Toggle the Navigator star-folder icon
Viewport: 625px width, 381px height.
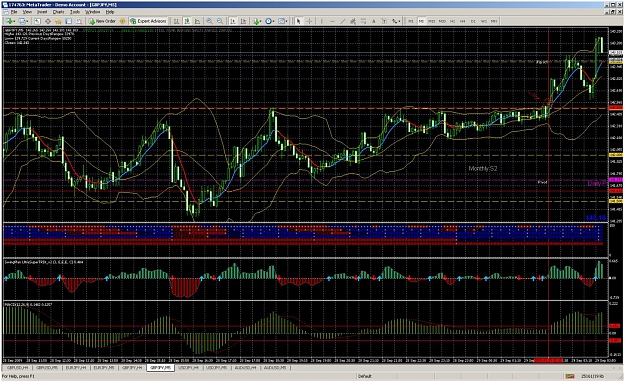(x=58, y=21)
